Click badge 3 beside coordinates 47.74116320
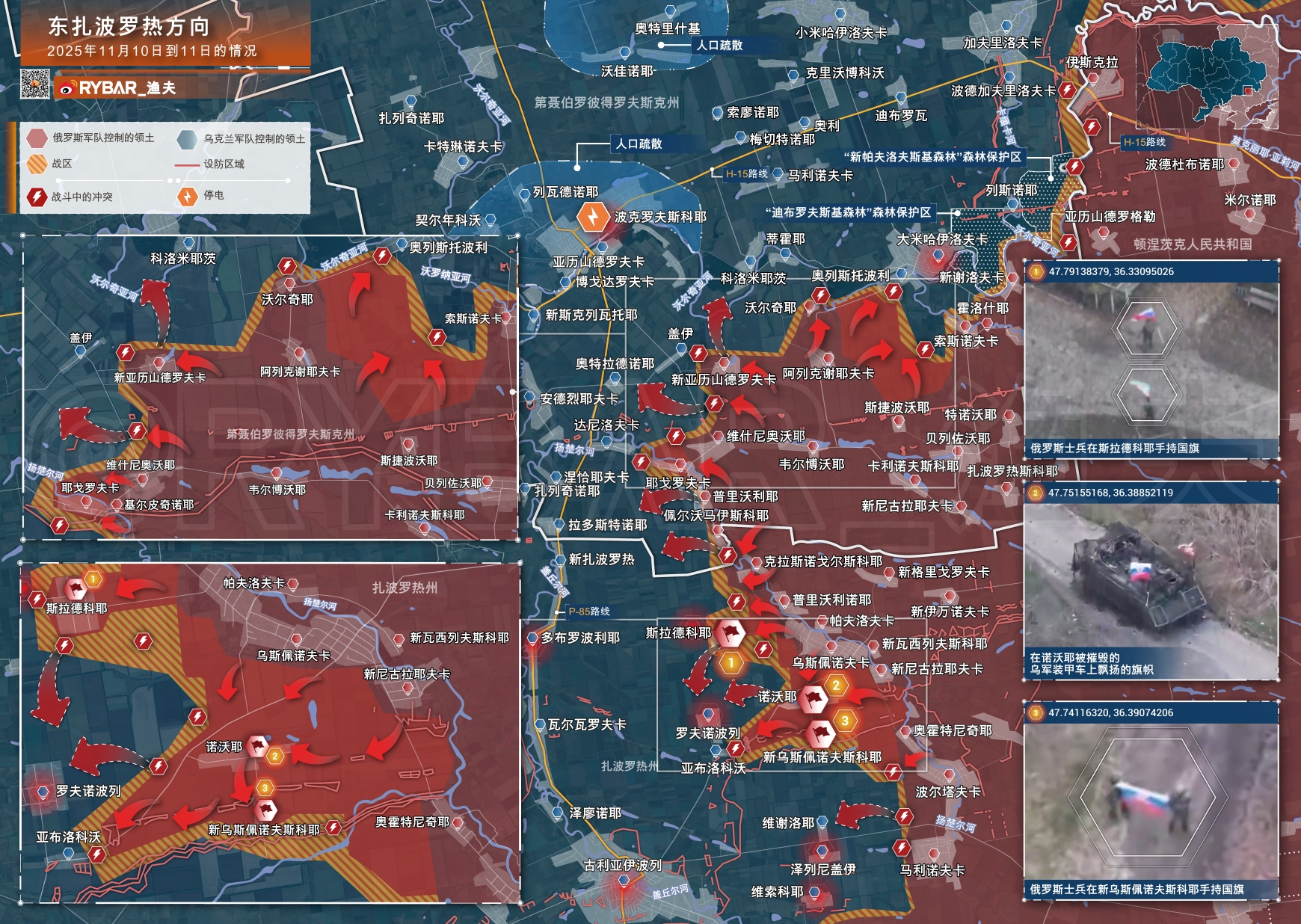The height and width of the screenshot is (924, 1301). (1036, 713)
